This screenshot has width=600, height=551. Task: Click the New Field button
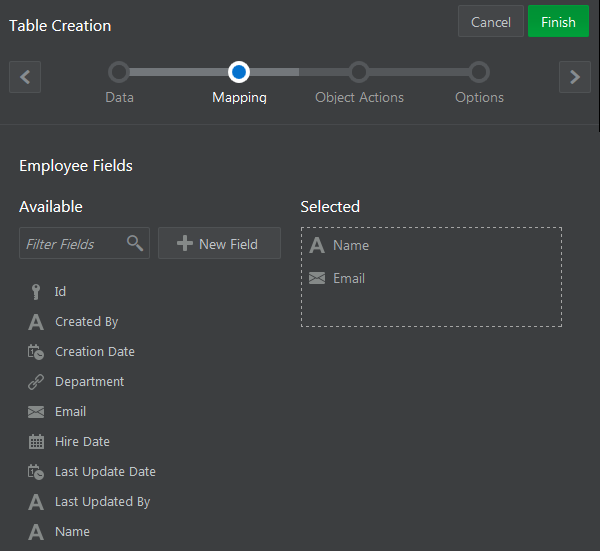(x=219, y=243)
